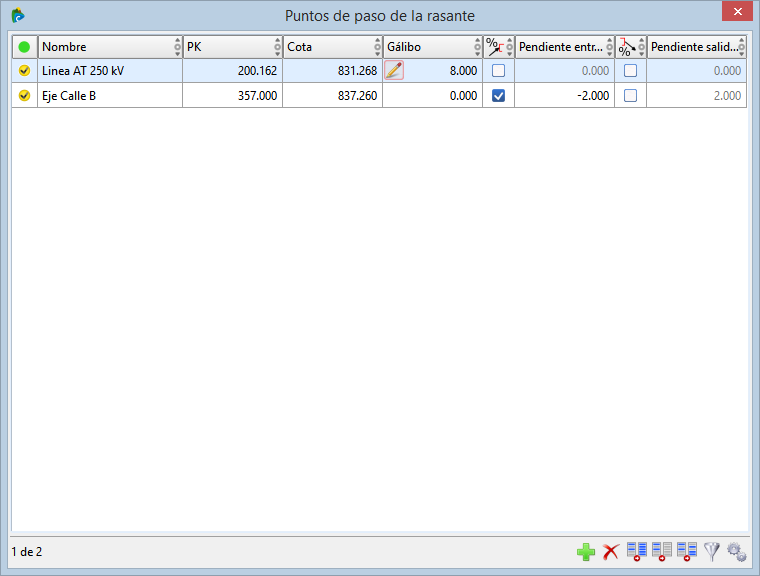Image resolution: width=760 pixels, height=576 pixels.
Task: Open the filter funnel tool
Action: tap(712, 552)
